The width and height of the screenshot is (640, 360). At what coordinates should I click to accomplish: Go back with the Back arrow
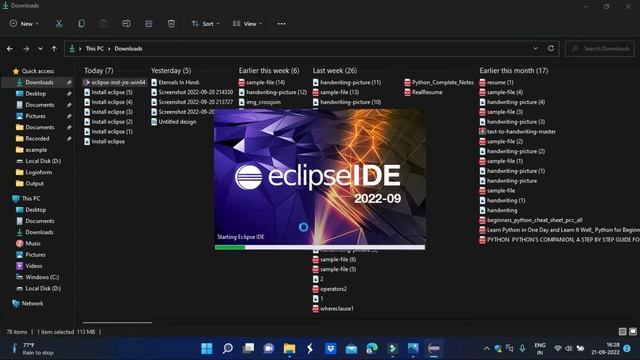[10, 49]
